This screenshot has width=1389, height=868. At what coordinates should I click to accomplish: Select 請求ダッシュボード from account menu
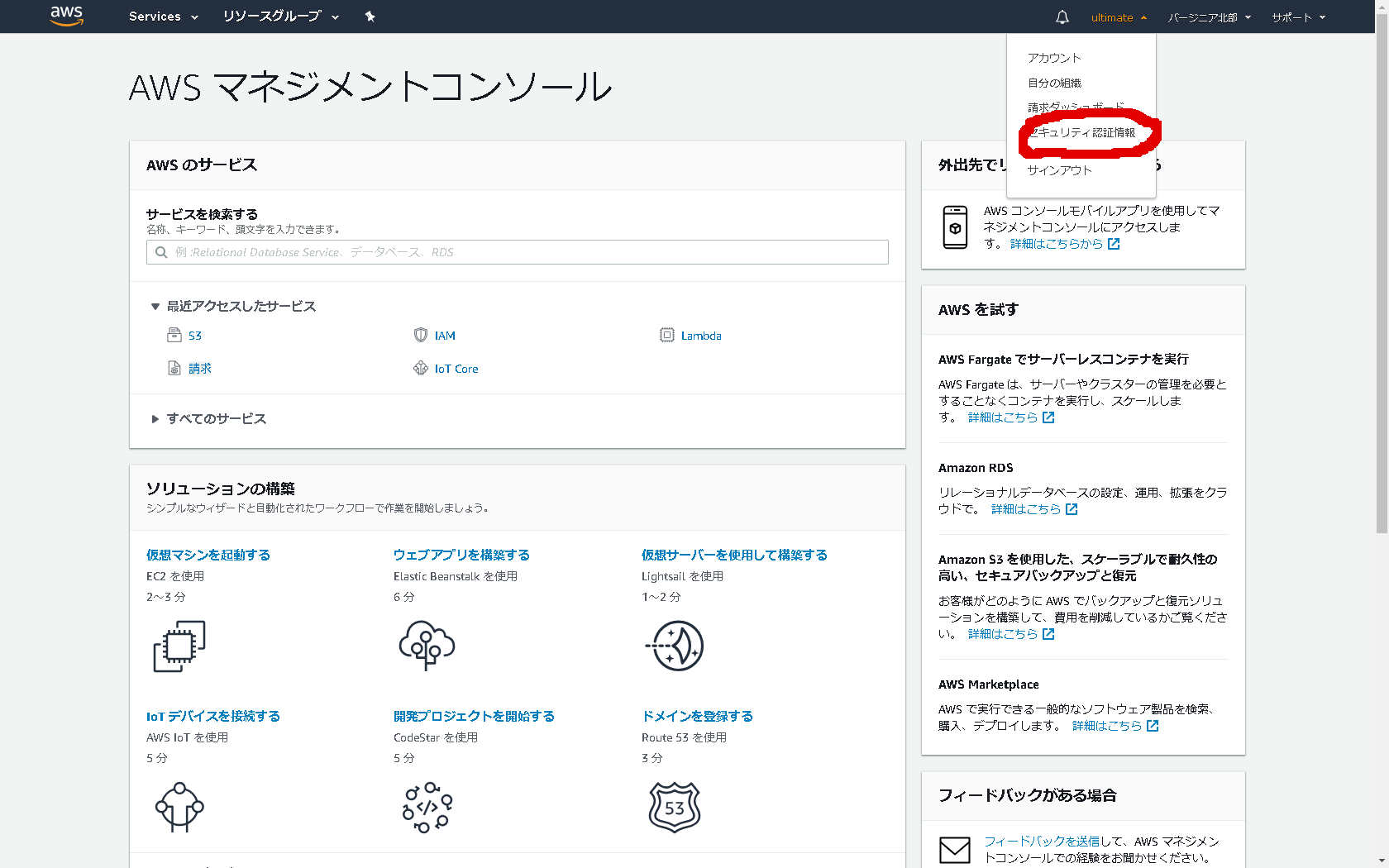[1076, 107]
